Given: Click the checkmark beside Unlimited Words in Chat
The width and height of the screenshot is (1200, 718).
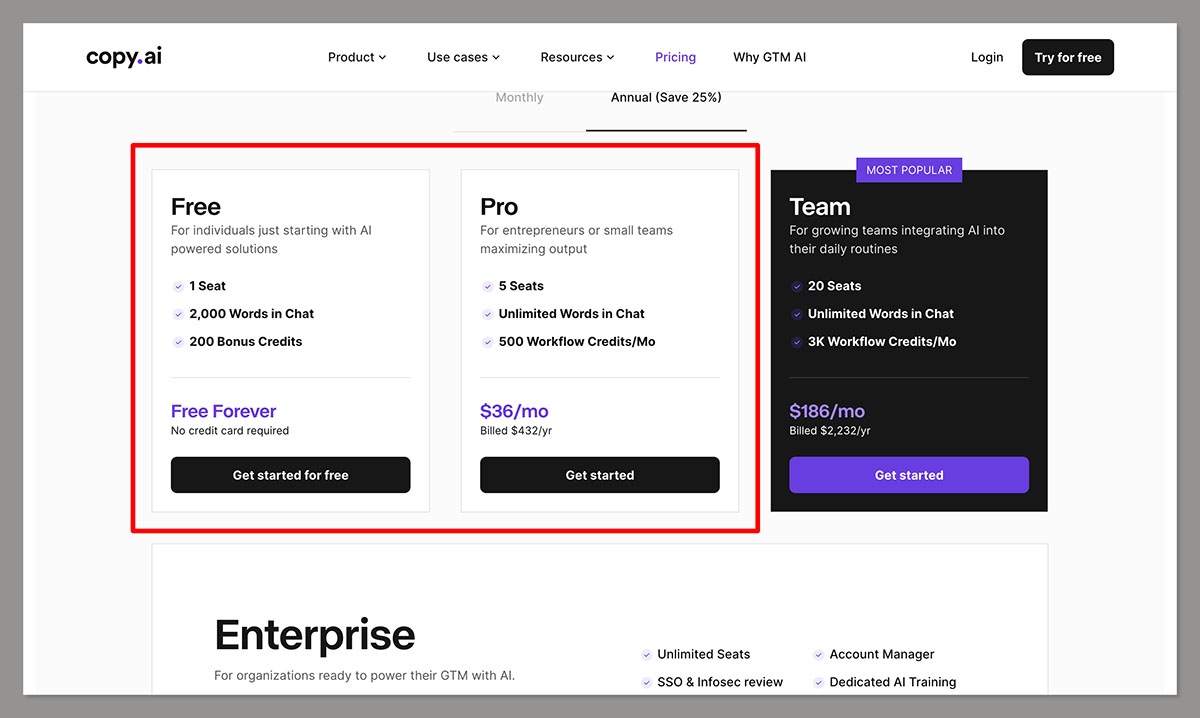Looking at the screenshot, I should [x=487, y=314].
